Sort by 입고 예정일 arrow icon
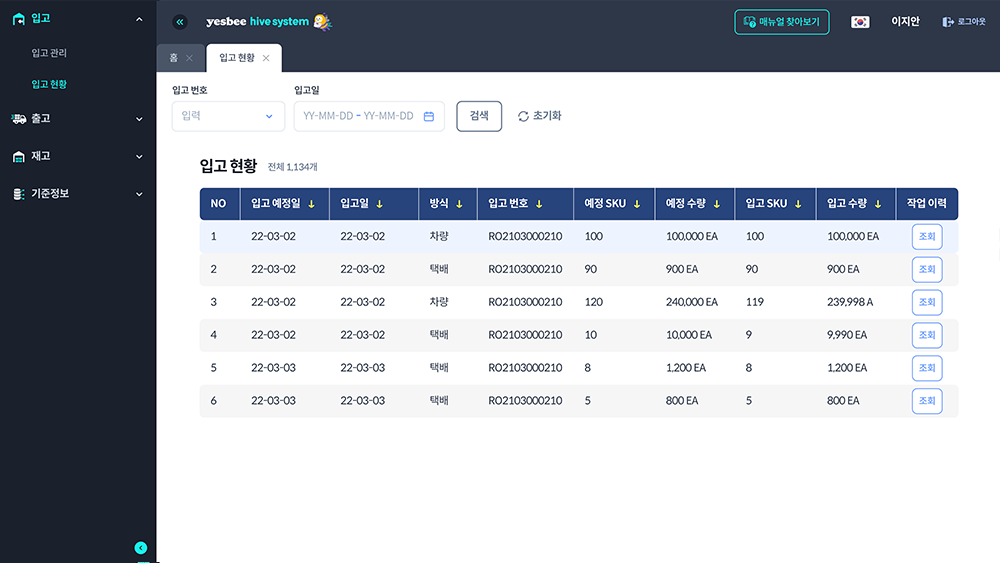 311,204
